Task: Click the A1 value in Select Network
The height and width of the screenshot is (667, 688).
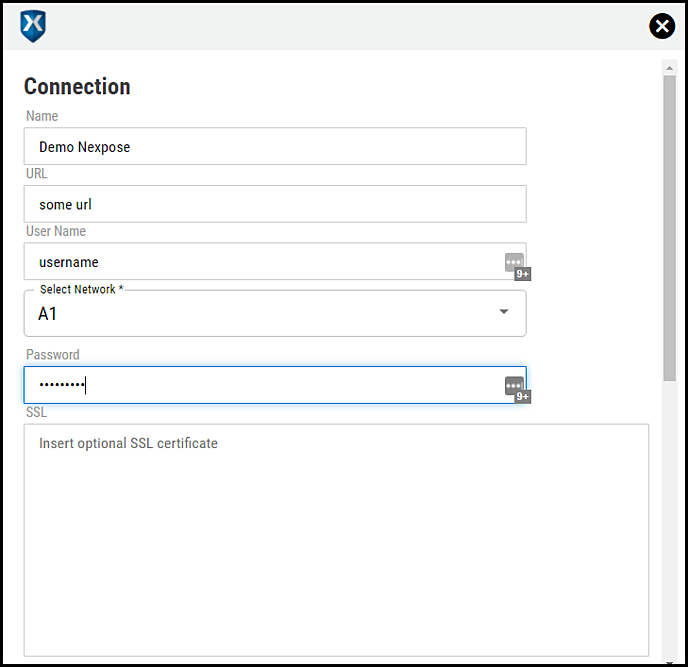Action: [x=48, y=314]
